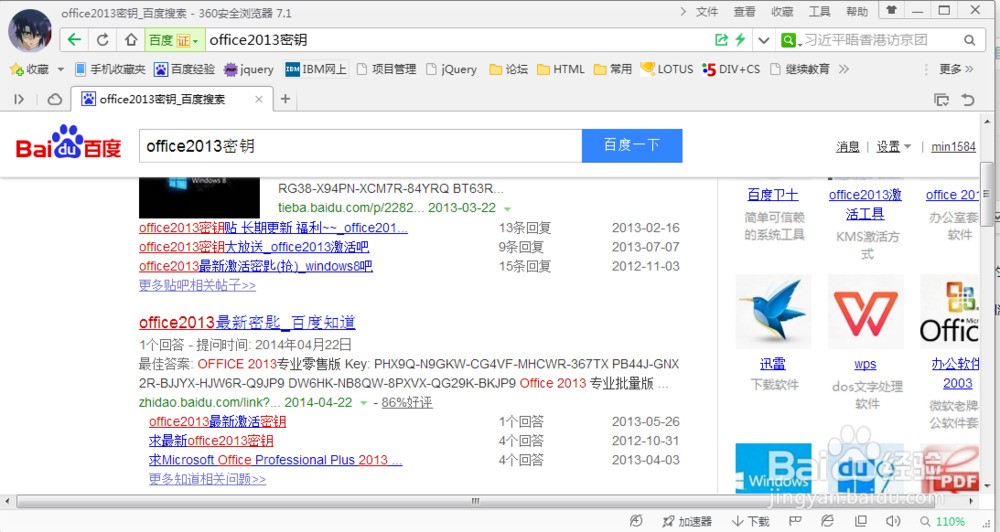
Task: Click the green lightning speed-mode icon
Action: click(740, 40)
